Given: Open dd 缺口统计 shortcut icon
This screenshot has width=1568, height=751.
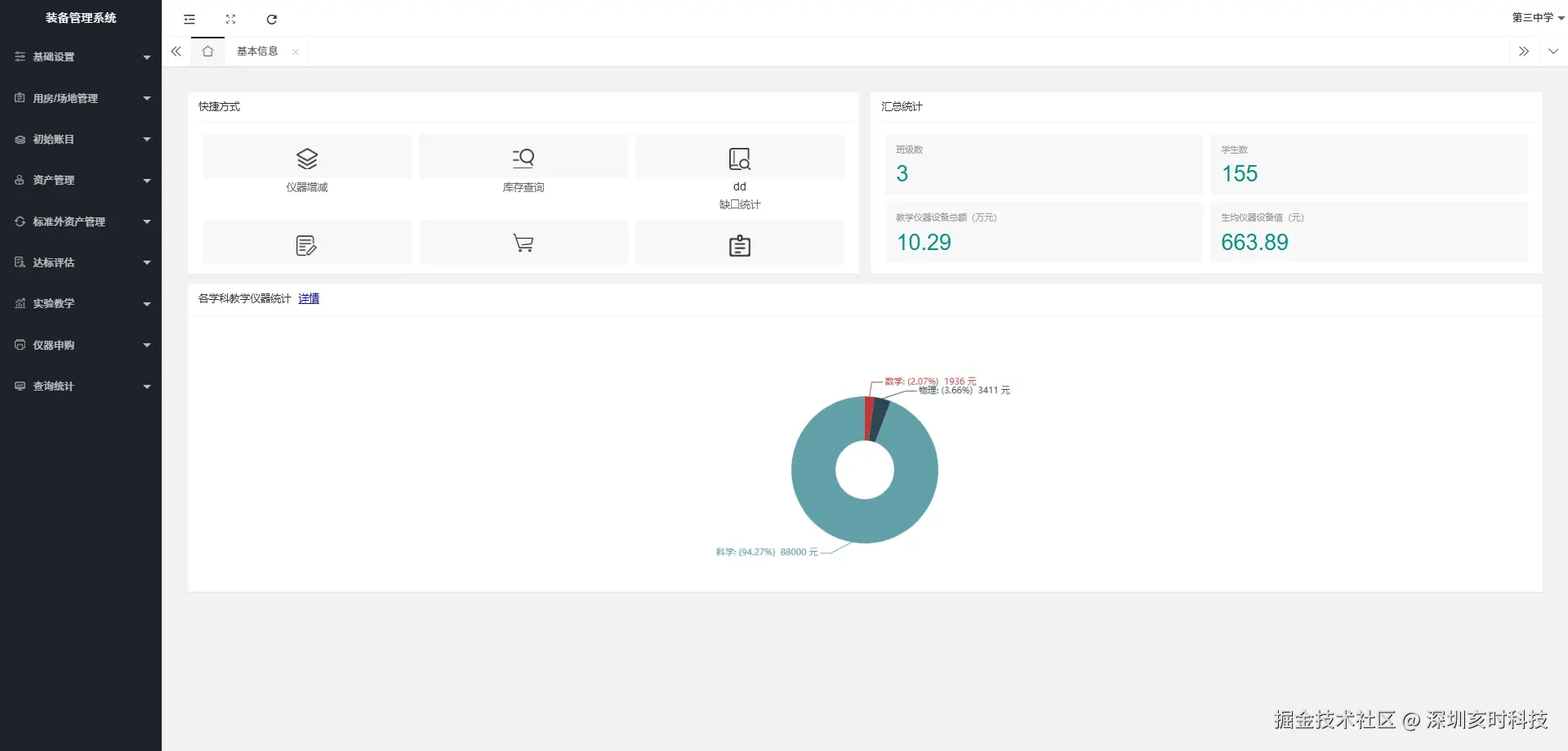Looking at the screenshot, I should 740,159.
